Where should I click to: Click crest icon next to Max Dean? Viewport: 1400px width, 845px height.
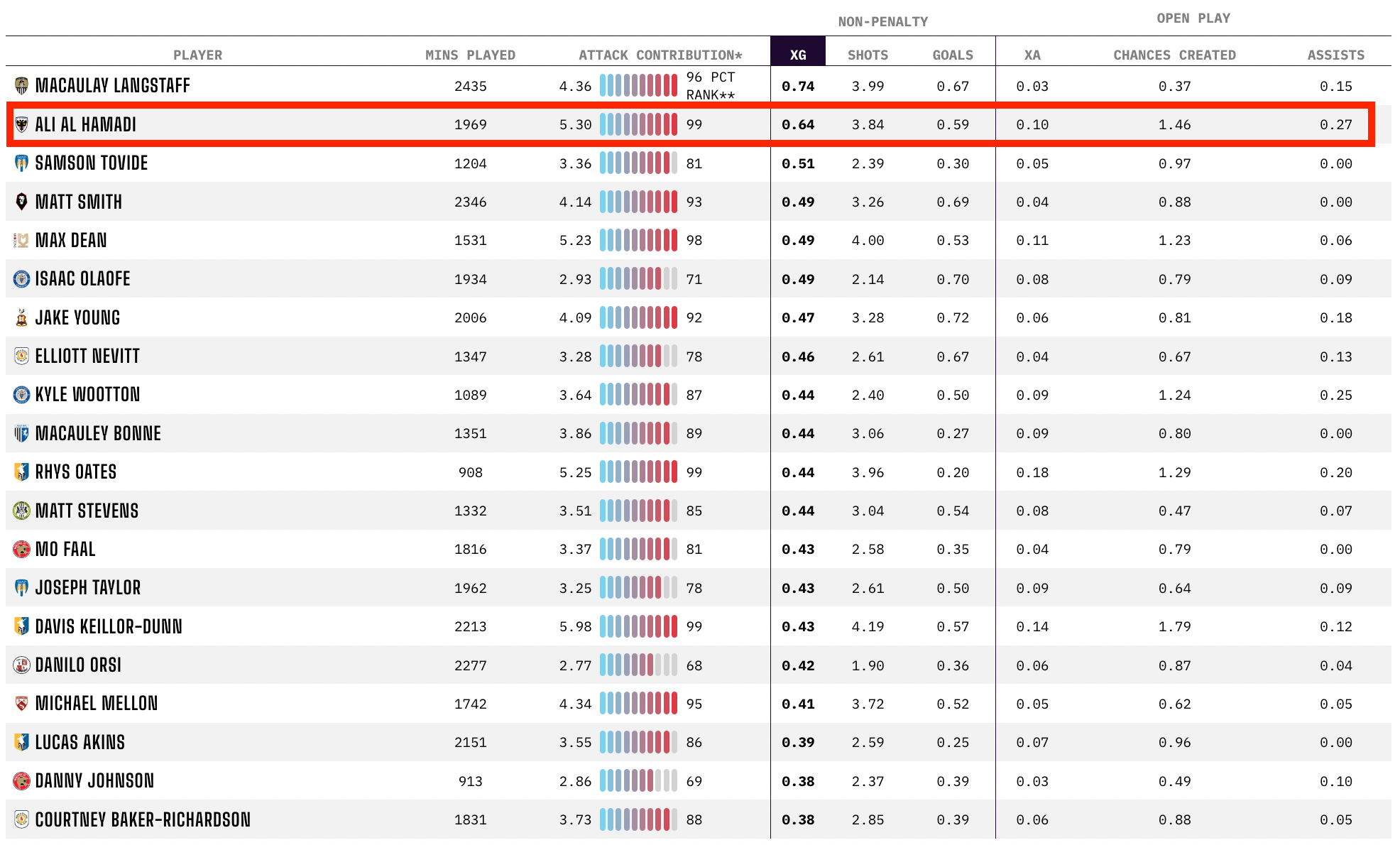pos(21,241)
